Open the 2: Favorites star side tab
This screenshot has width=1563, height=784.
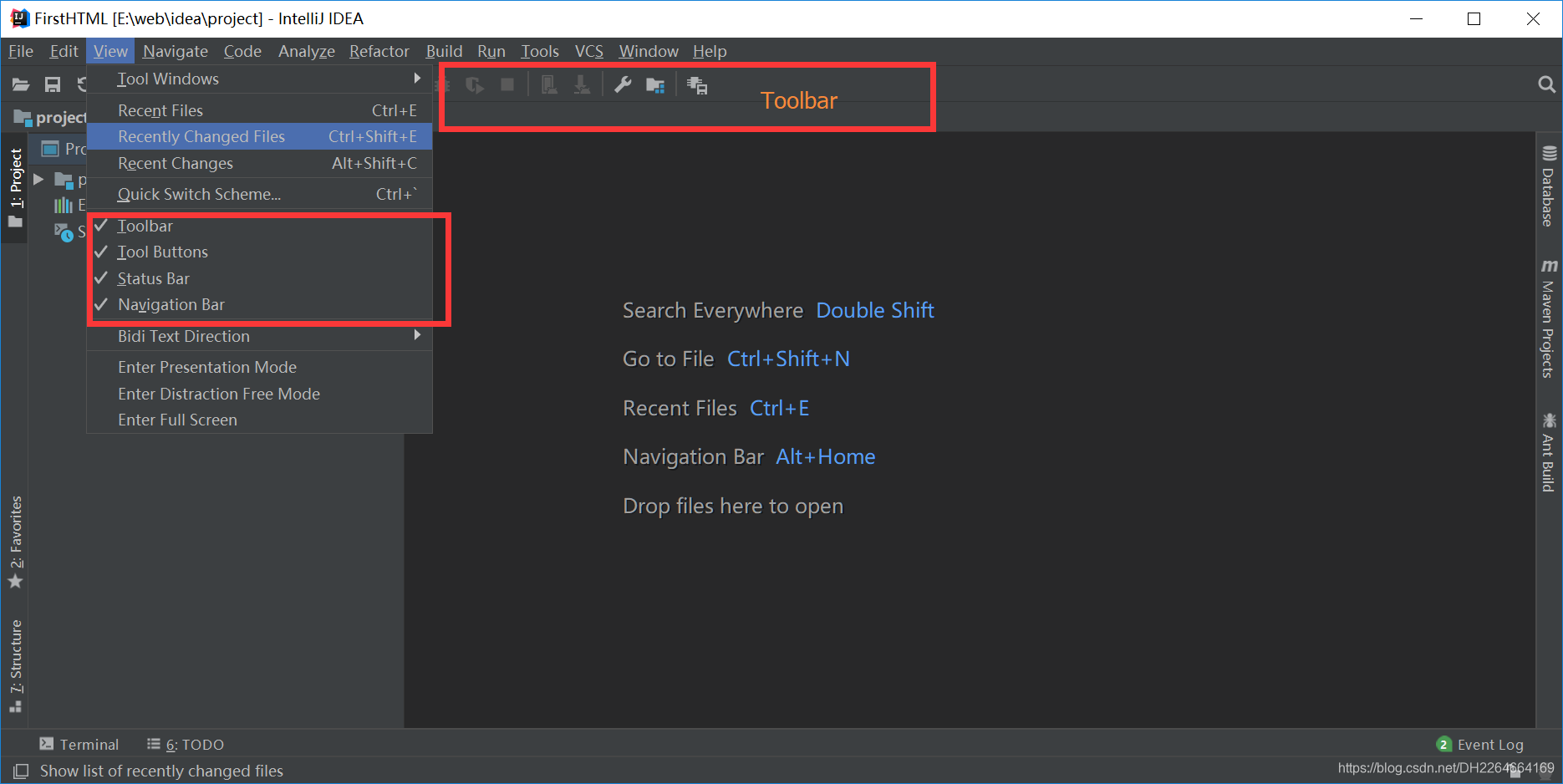click(16, 542)
